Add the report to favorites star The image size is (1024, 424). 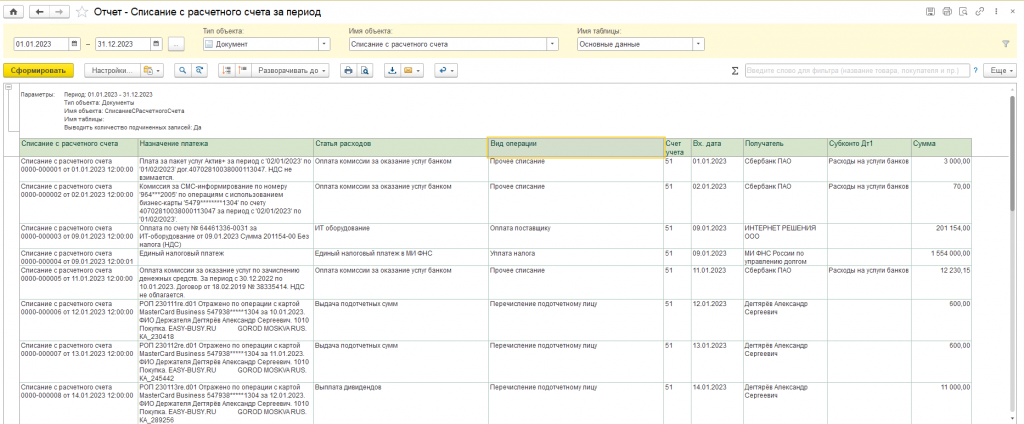pyautogui.click(x=82, y=12)
